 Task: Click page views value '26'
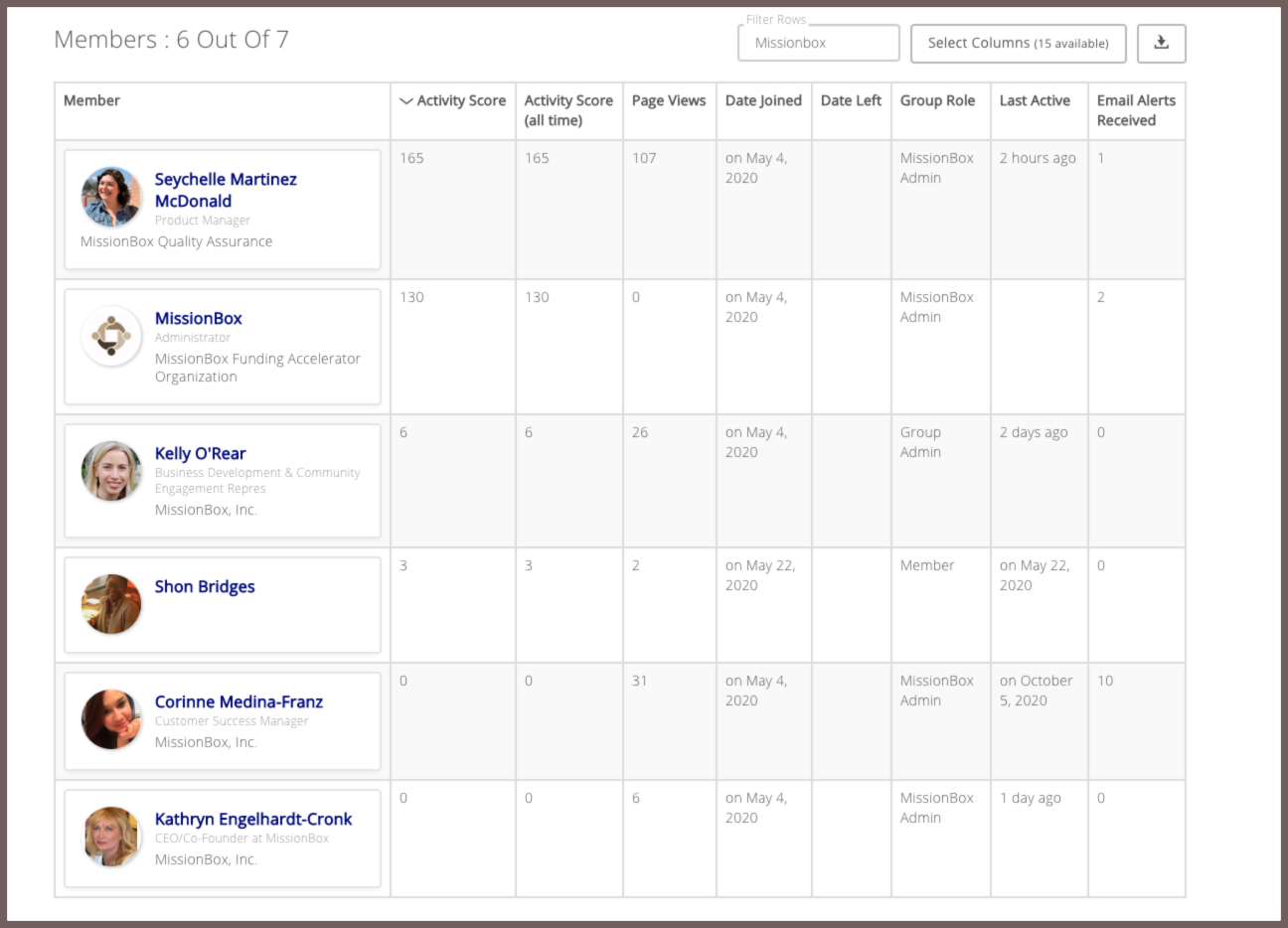click(x=640, y=432)
